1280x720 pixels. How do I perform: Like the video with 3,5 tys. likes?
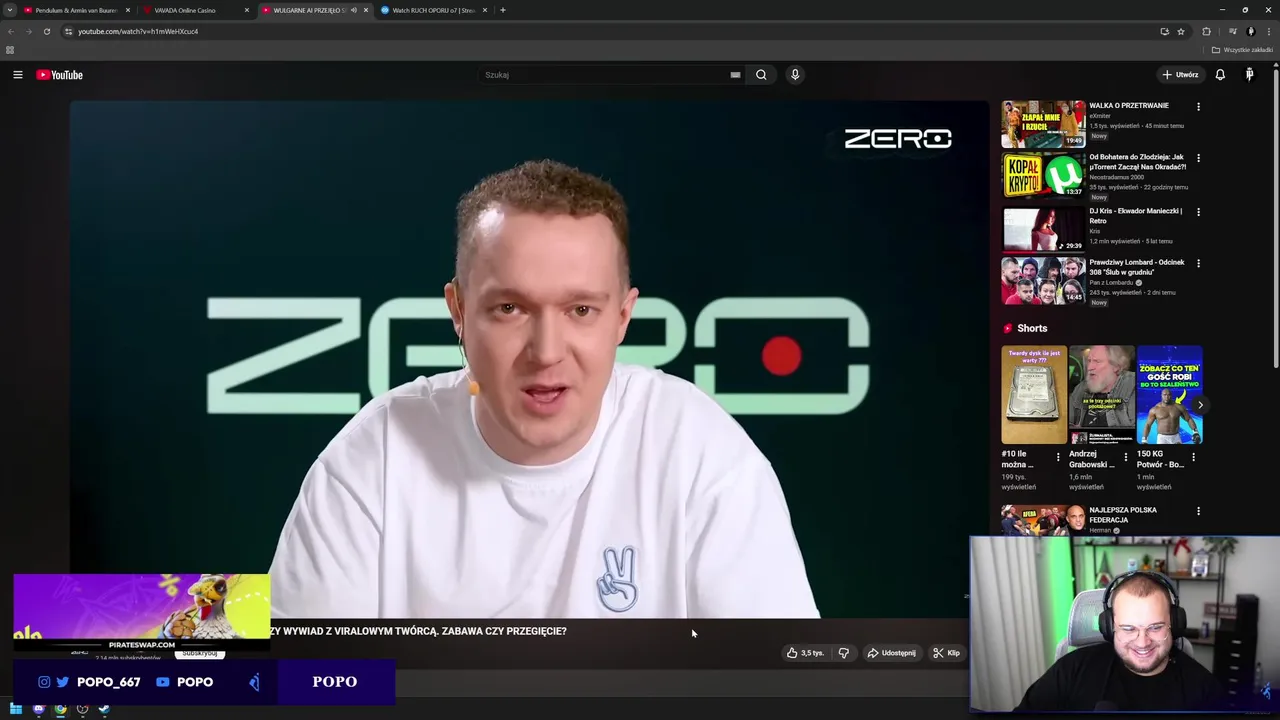(x=805, y=653)
